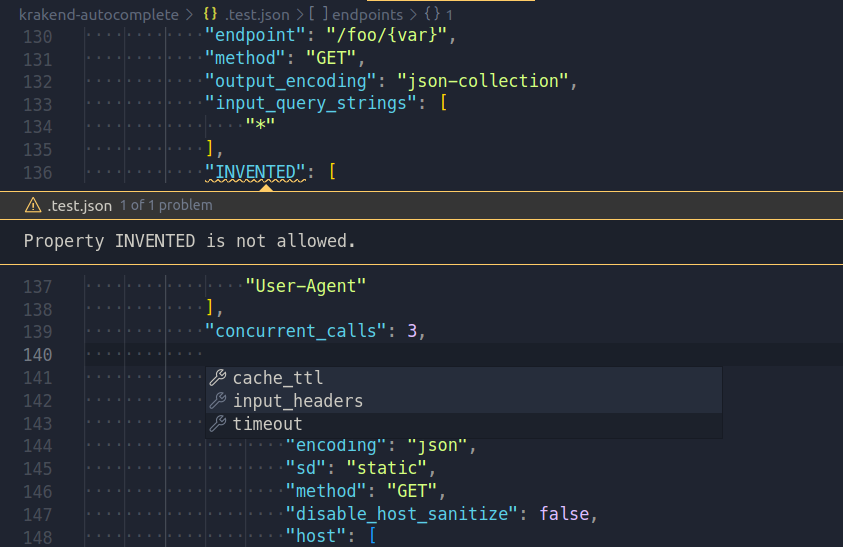Click the '1 of 1 problem' text

coord(166,205)
